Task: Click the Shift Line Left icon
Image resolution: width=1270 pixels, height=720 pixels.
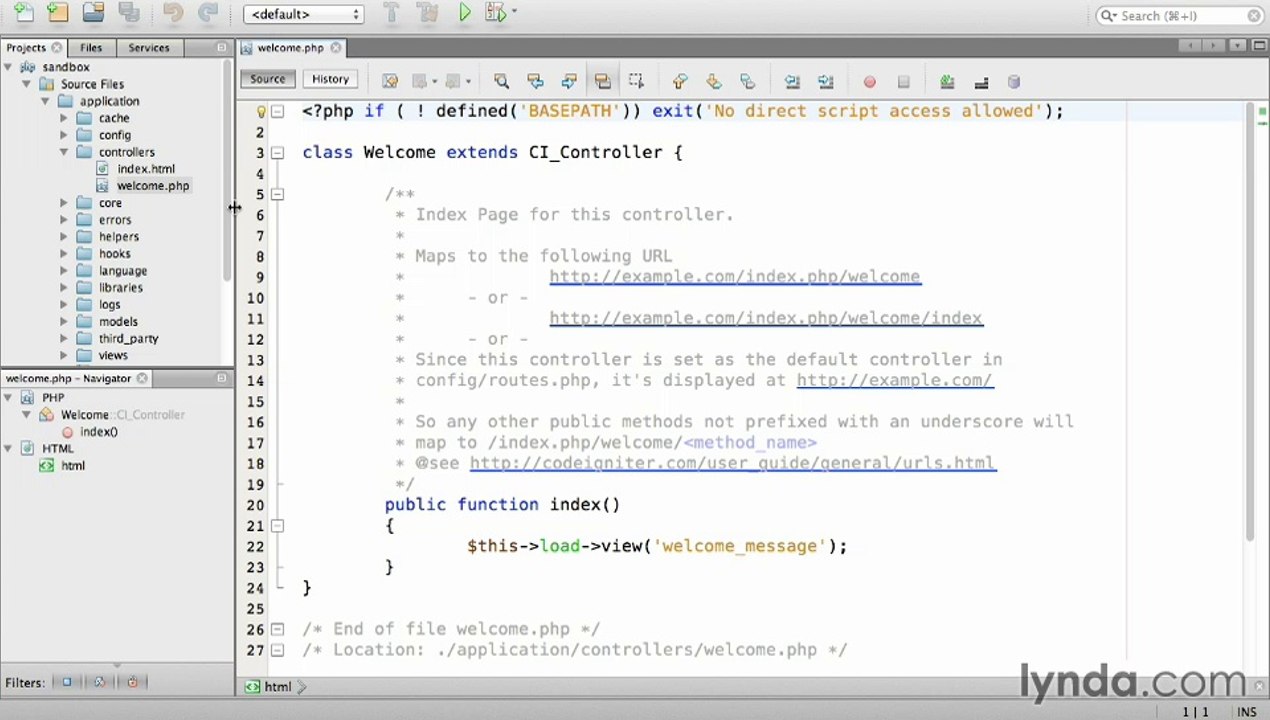Action: (792, 81)
